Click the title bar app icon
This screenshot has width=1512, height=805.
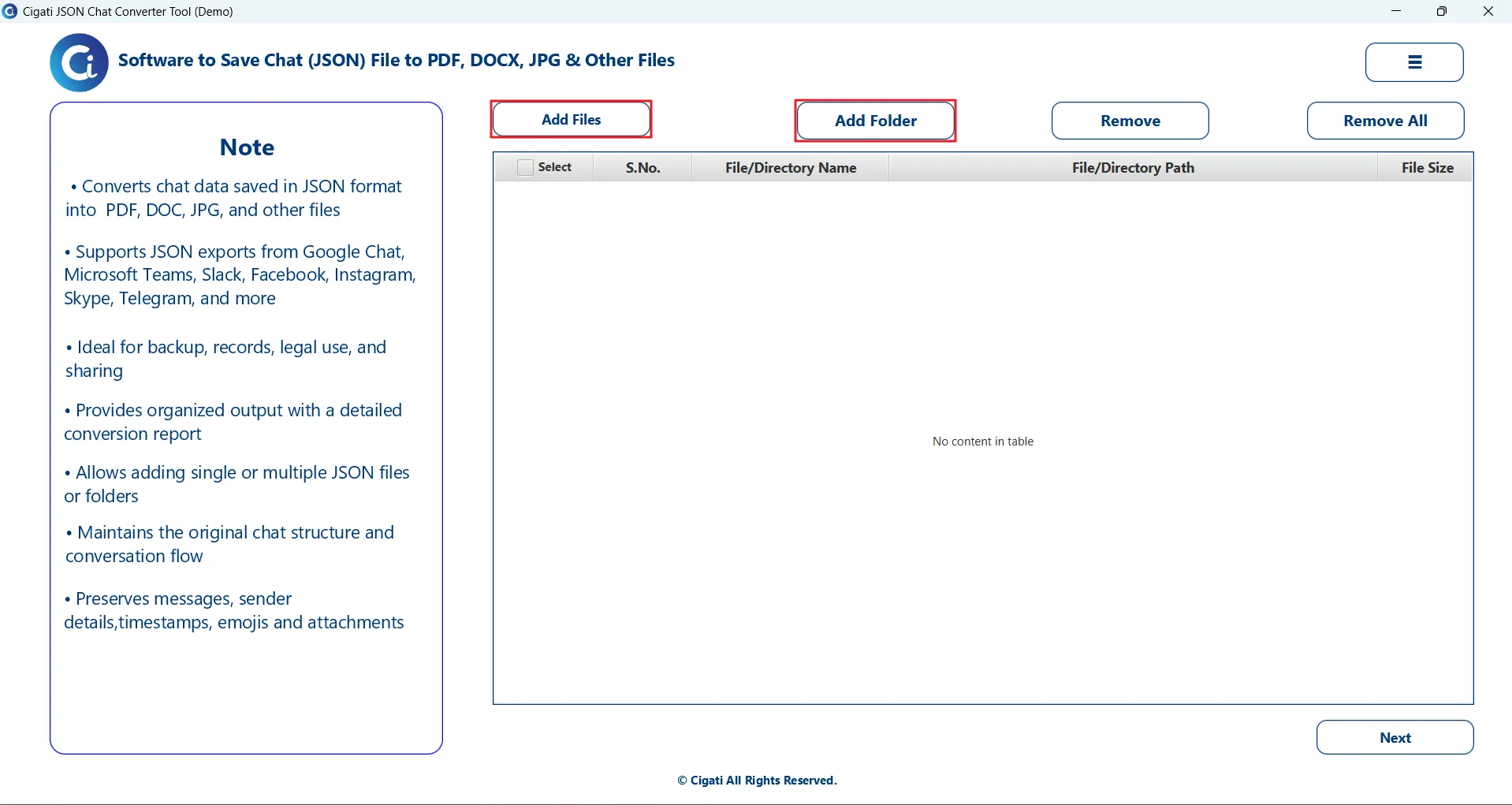point(10,11)
